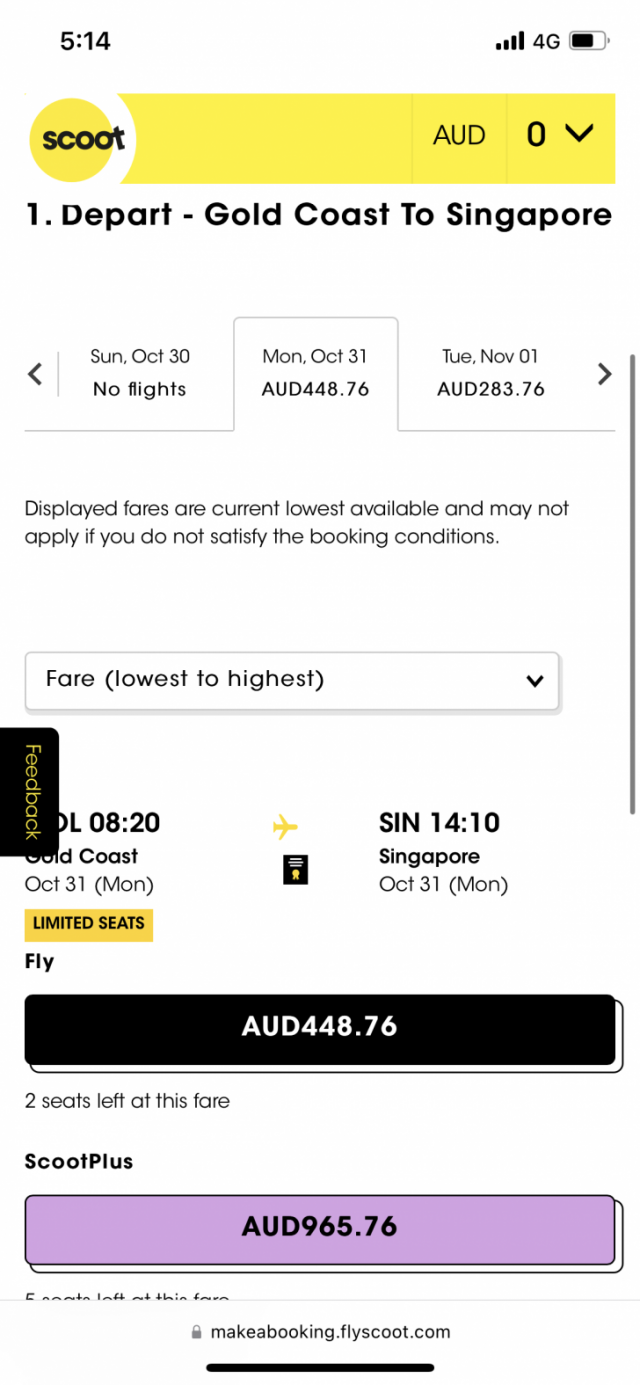Tap the LIMITED SEATS yellow badge
Viewport: 640px width, 1385px height.
(x=89, y=924)
